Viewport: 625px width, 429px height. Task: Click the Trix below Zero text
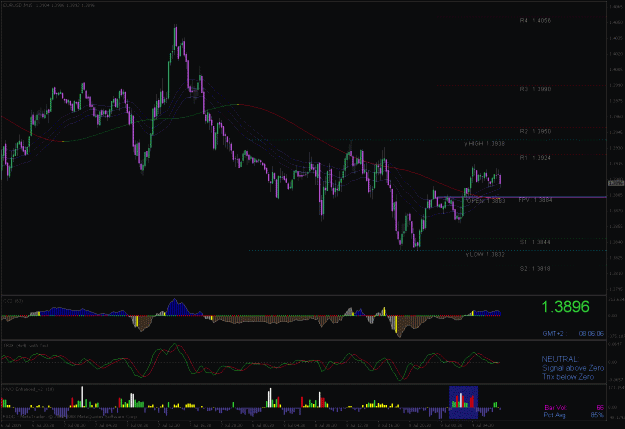pos(568,377)
